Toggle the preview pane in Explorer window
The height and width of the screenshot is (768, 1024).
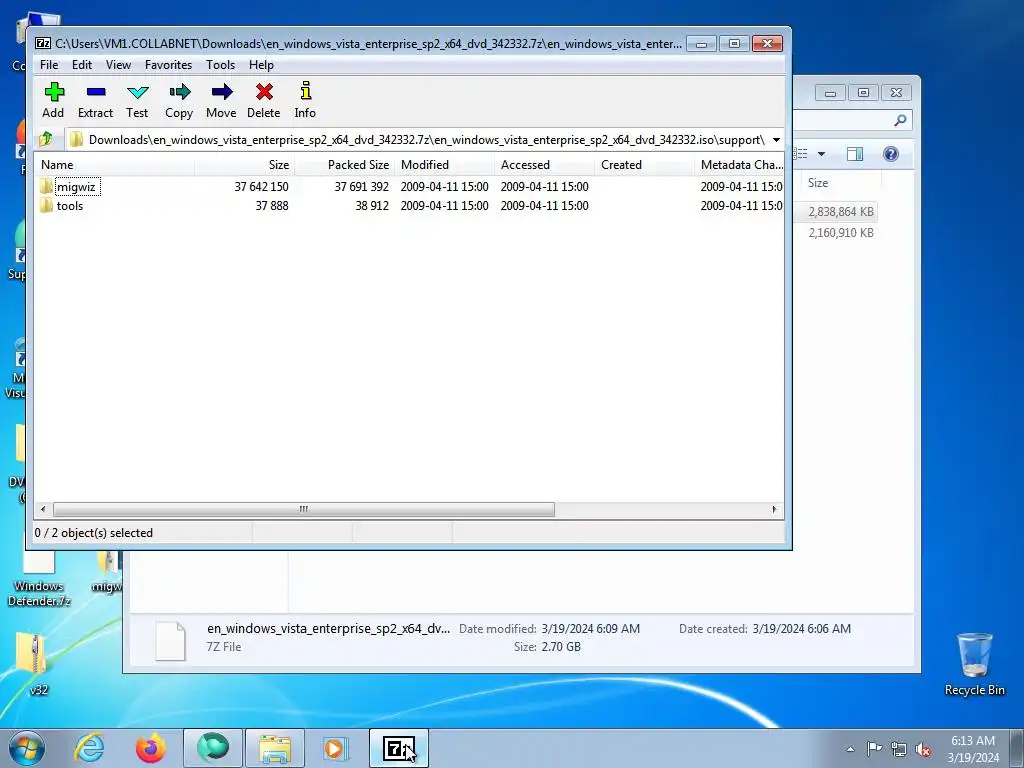coord(855,154)
